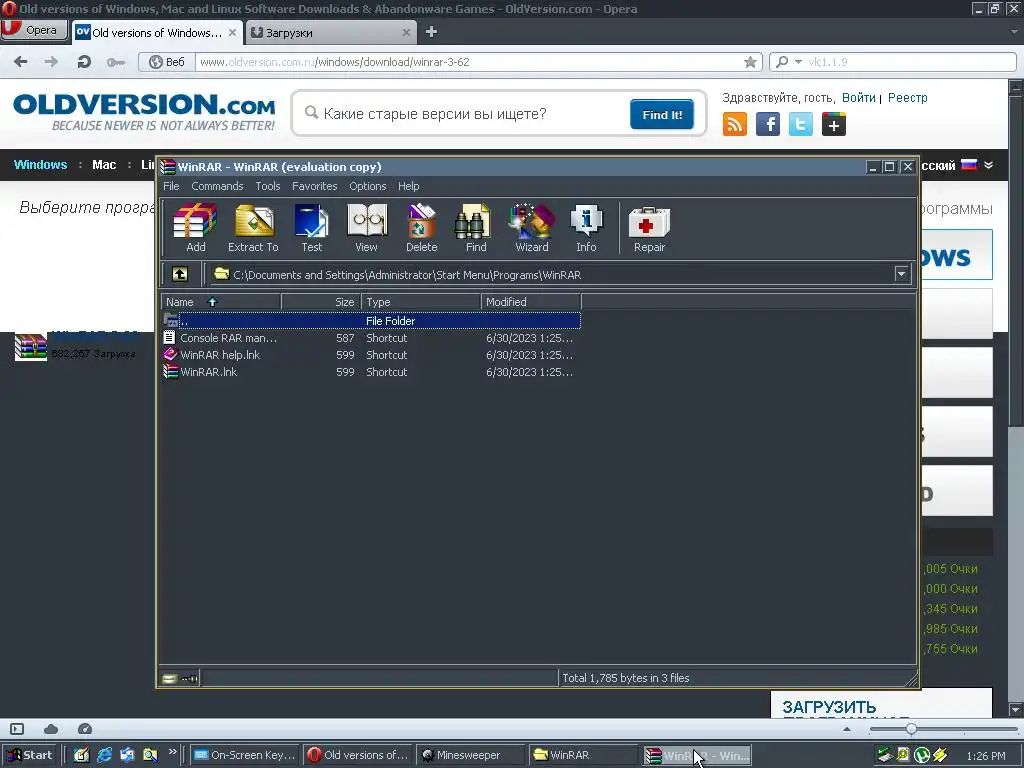
Task: Click Opera panels toggle icon at bottom left
Action: (17, 729)
